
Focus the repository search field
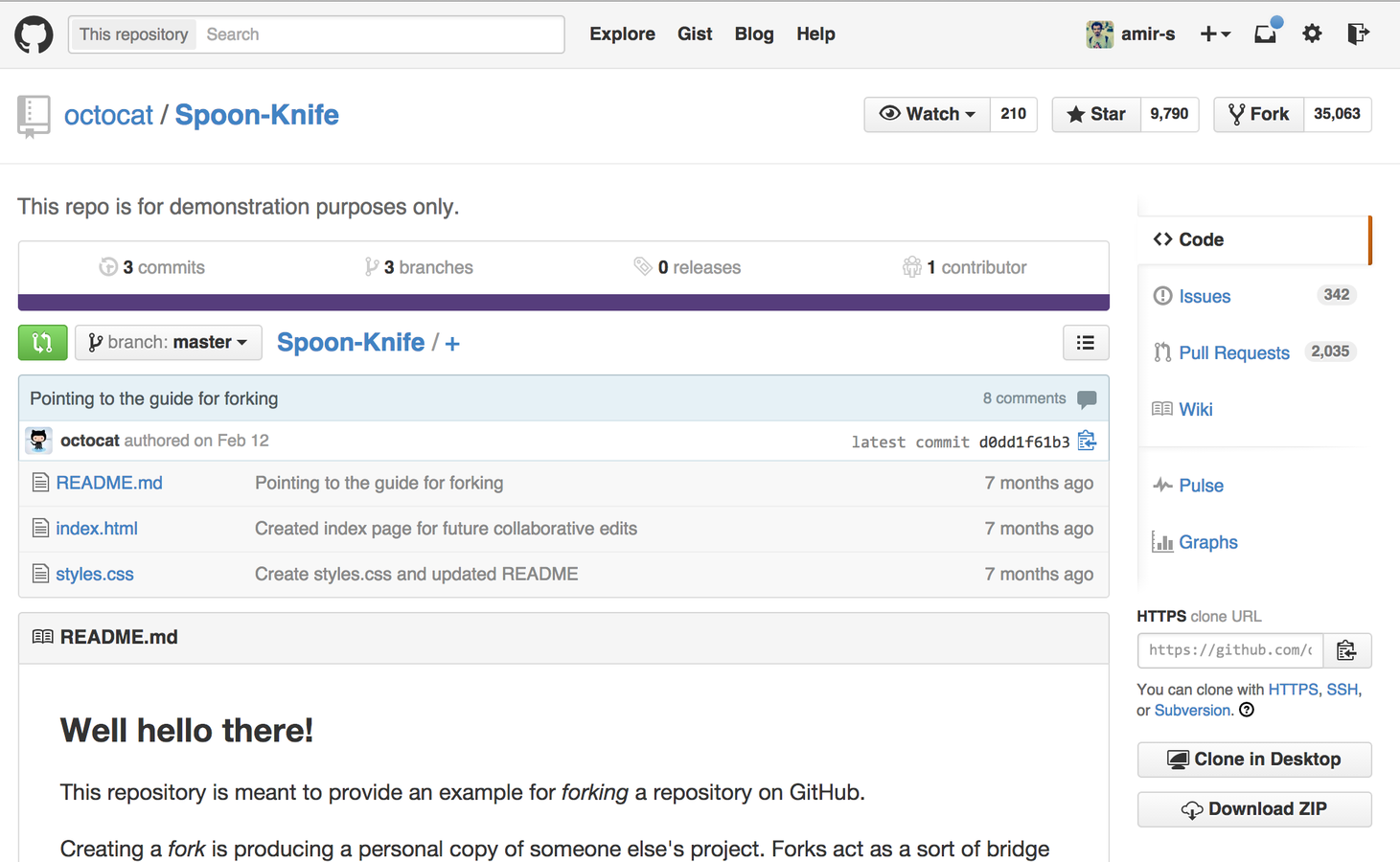(x=380, y=34)
